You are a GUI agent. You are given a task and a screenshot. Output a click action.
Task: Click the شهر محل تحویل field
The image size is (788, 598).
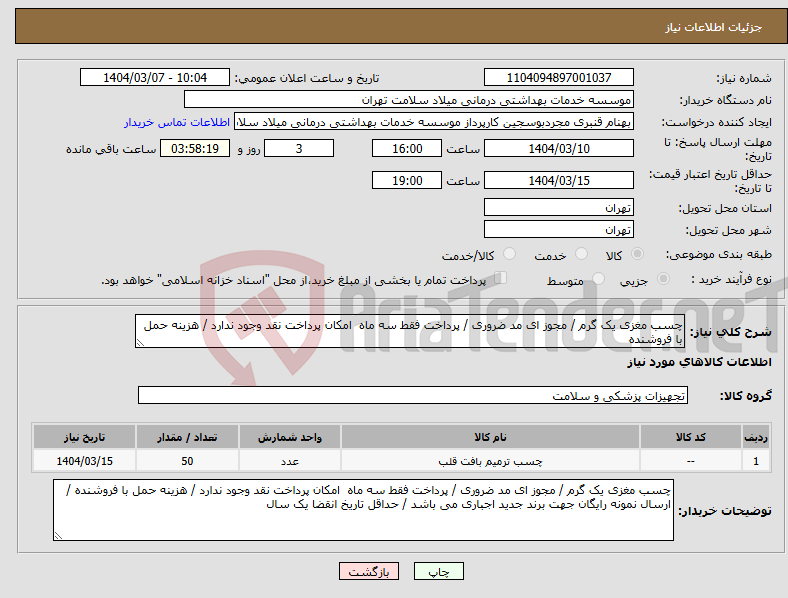click(558, 230)
